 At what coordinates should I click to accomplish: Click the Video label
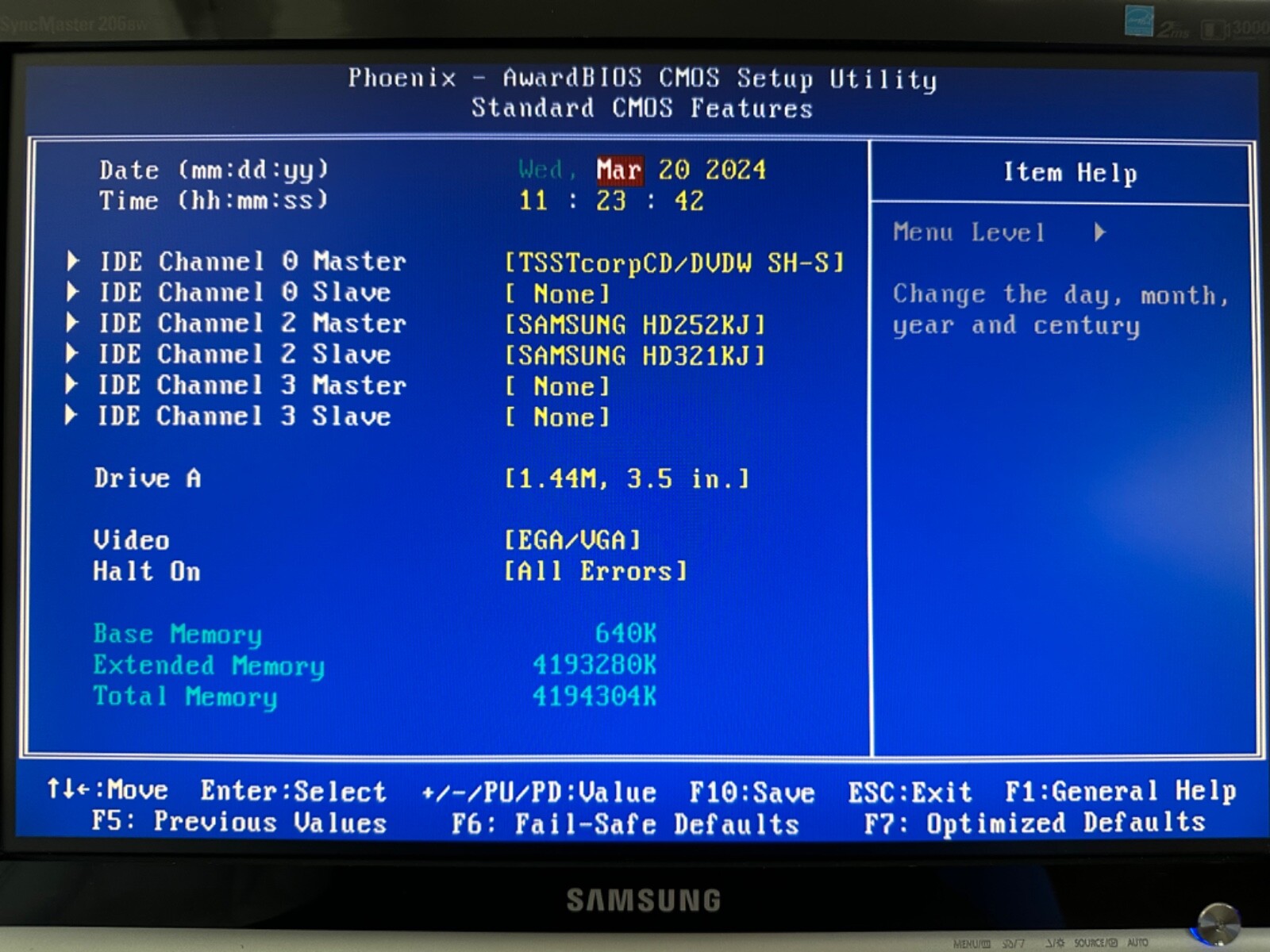pos(132,540)
